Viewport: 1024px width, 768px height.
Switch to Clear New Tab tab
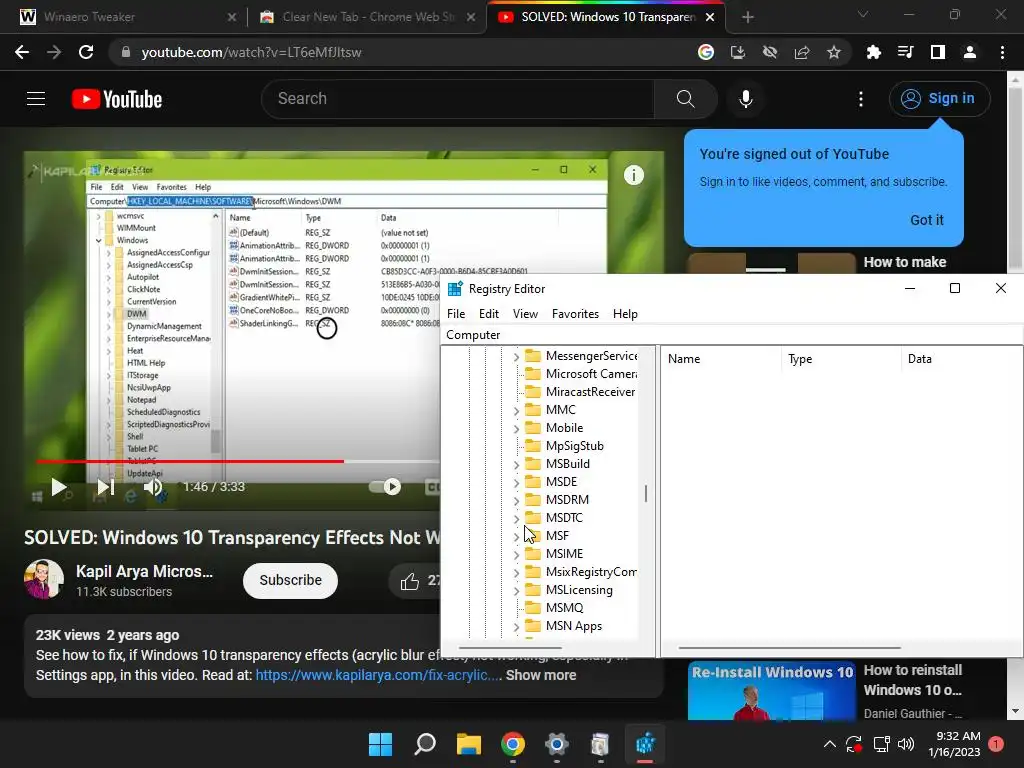pos(368,17)
